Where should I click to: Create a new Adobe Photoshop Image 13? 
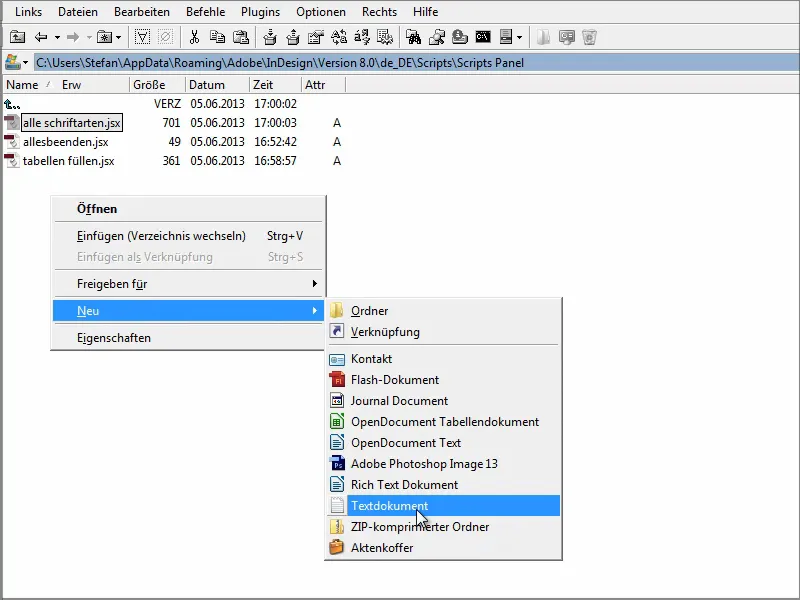[x=443, y=463]
